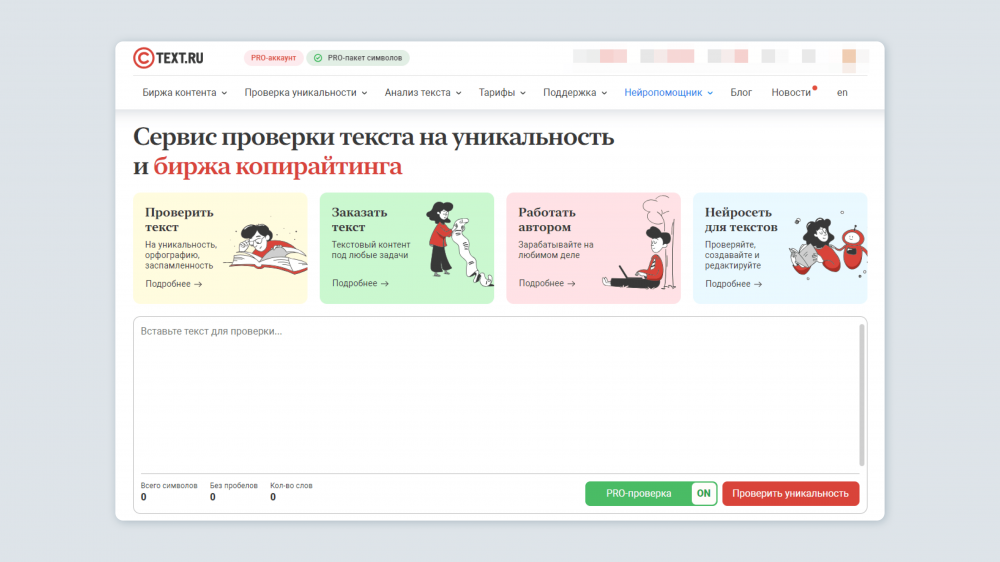
Task: Open the Новости page
Action: [x=791, y=92]
